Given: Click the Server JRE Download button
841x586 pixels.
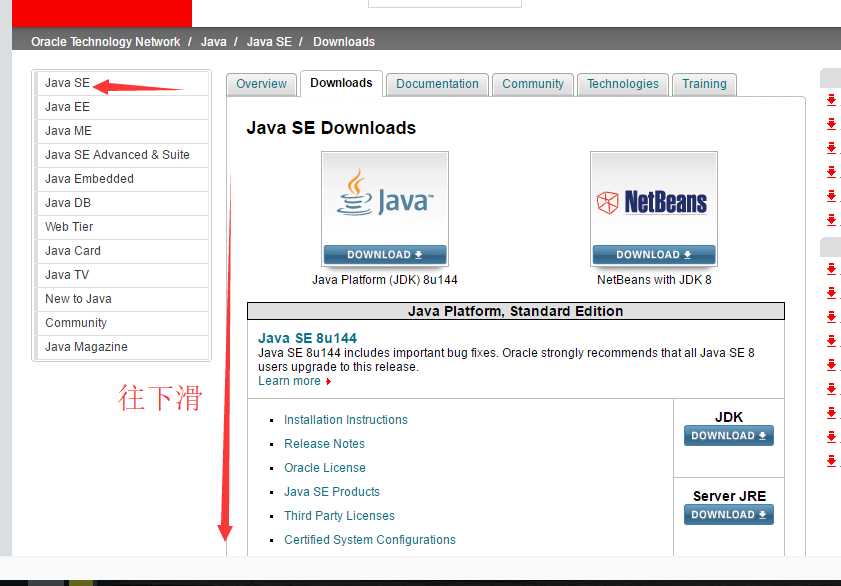Looking at the screenshot, I should [728, 515].
